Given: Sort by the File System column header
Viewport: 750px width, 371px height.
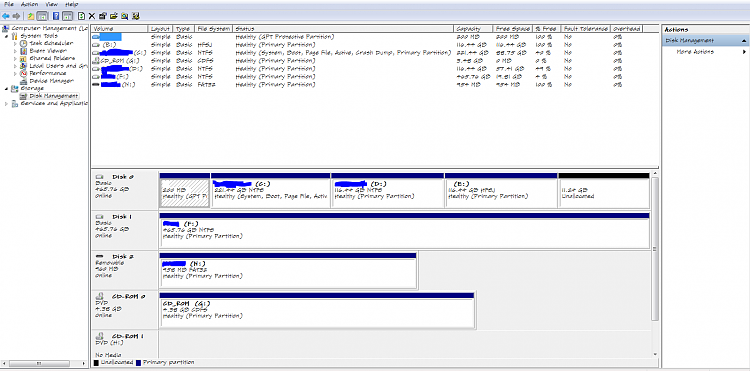Looking at the screenshot, I should (214, 29).
